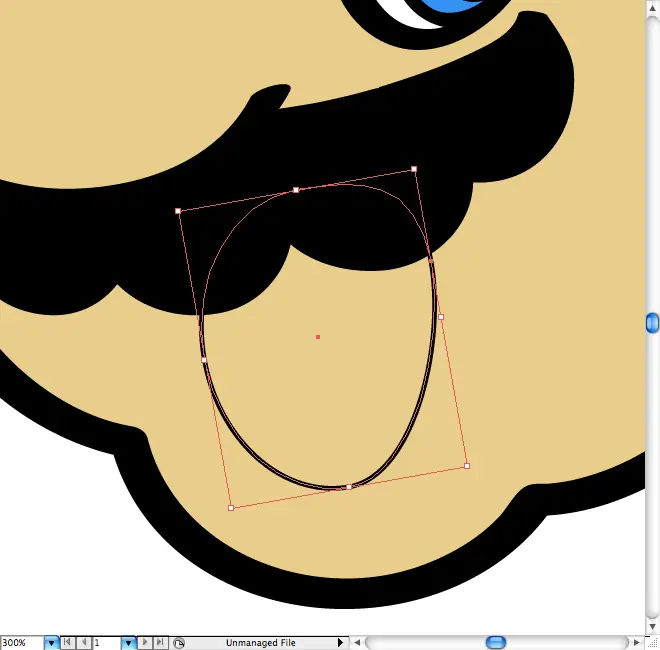Click the 300% zoom level field
The image size is (660, 650).
click(x=21, y=643)
